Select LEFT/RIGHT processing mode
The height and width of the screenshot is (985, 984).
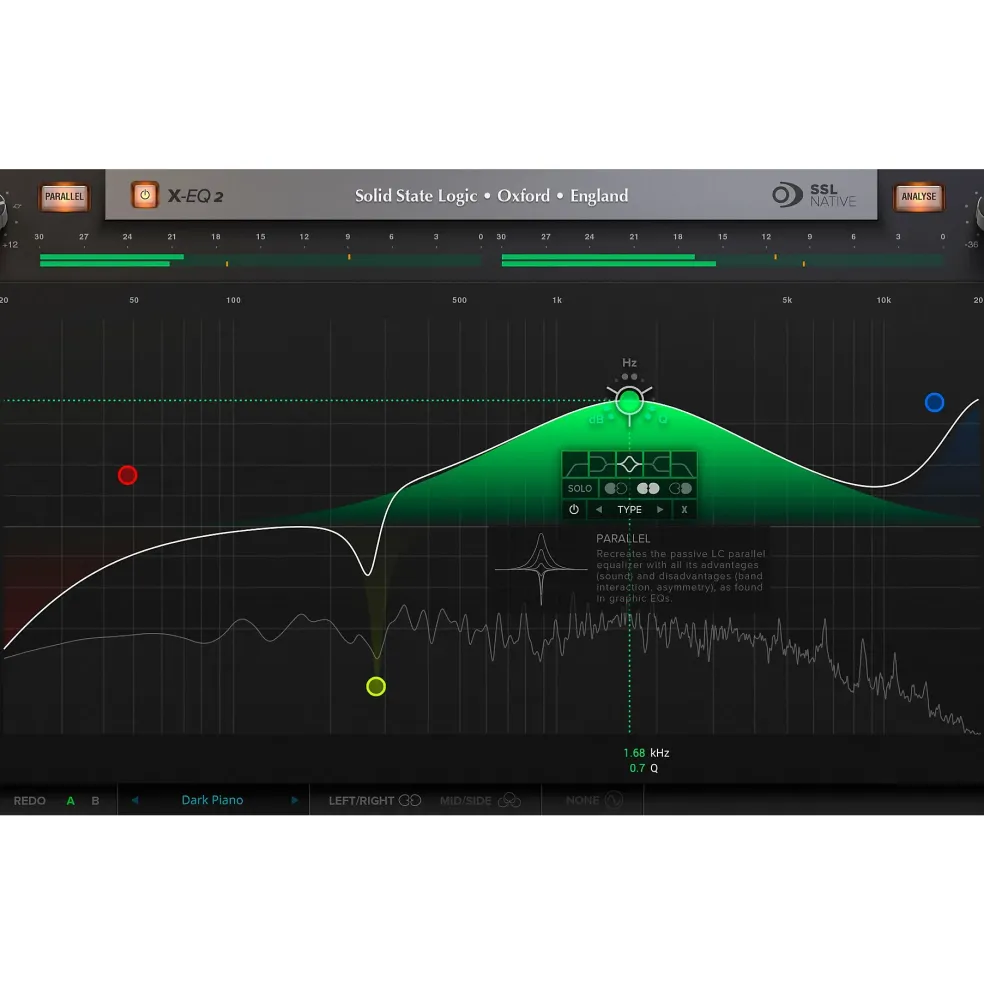click(374, 800)
